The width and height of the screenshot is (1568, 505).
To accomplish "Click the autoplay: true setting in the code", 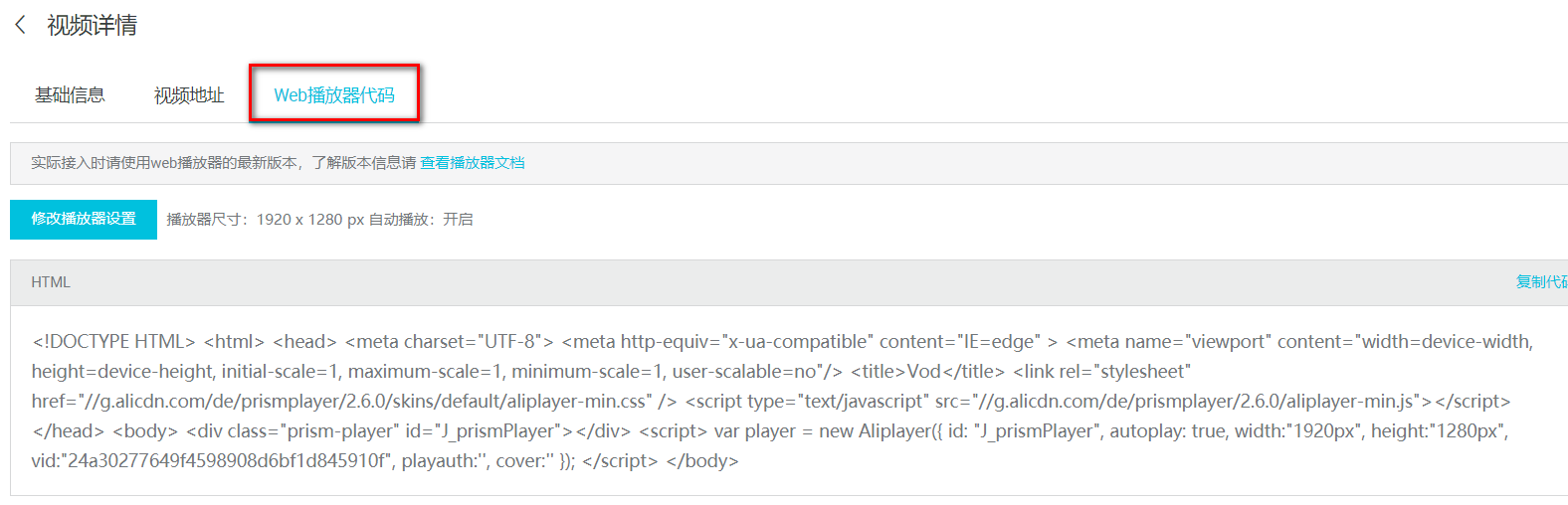I will (x=1168, y=431).
